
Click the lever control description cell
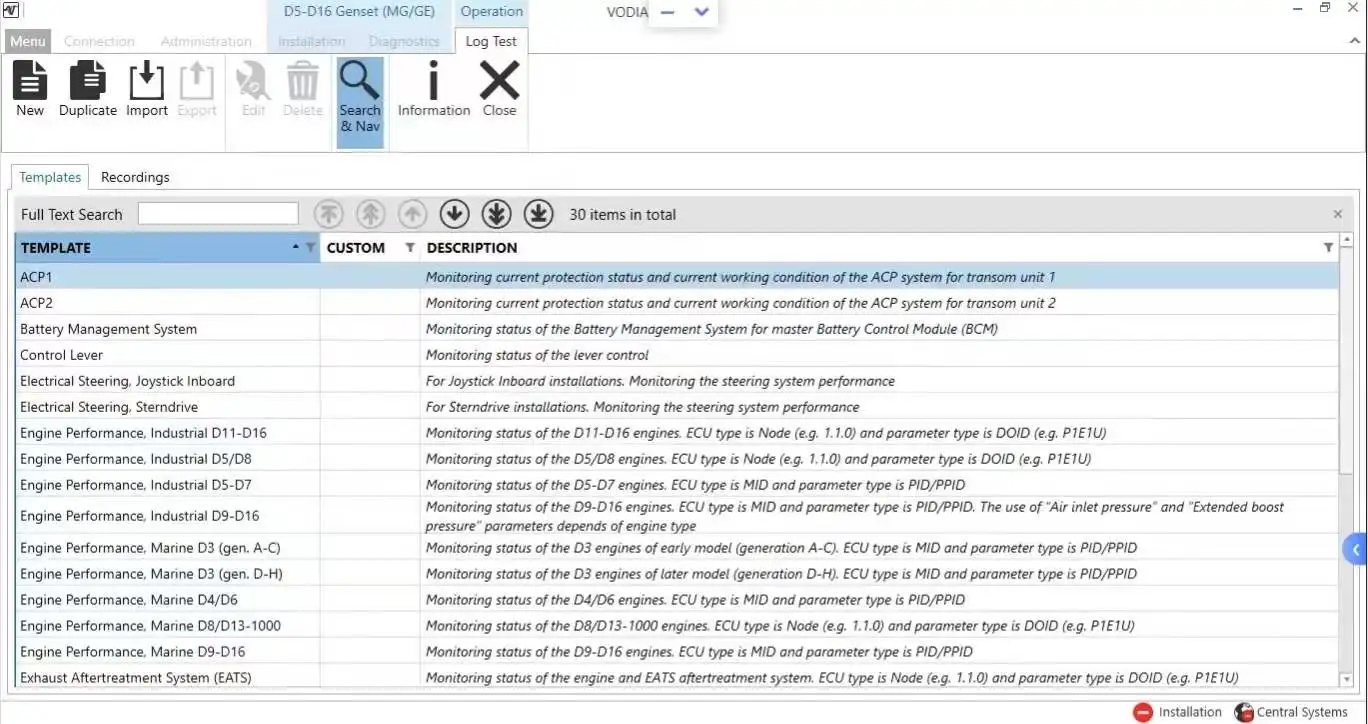[879, 355]
